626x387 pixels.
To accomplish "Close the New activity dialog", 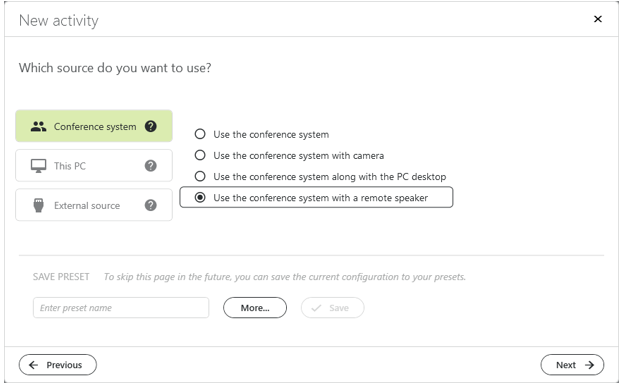I will pos(598,19).
